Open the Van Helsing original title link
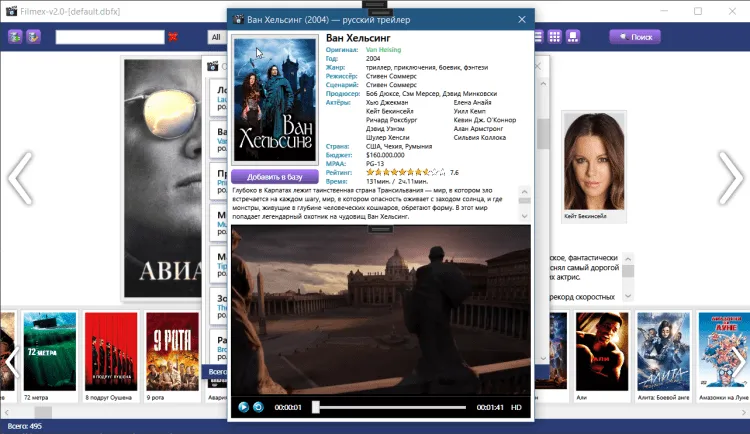Image resolution: width=750 pixels, height=434 pixels. [384, 49]
